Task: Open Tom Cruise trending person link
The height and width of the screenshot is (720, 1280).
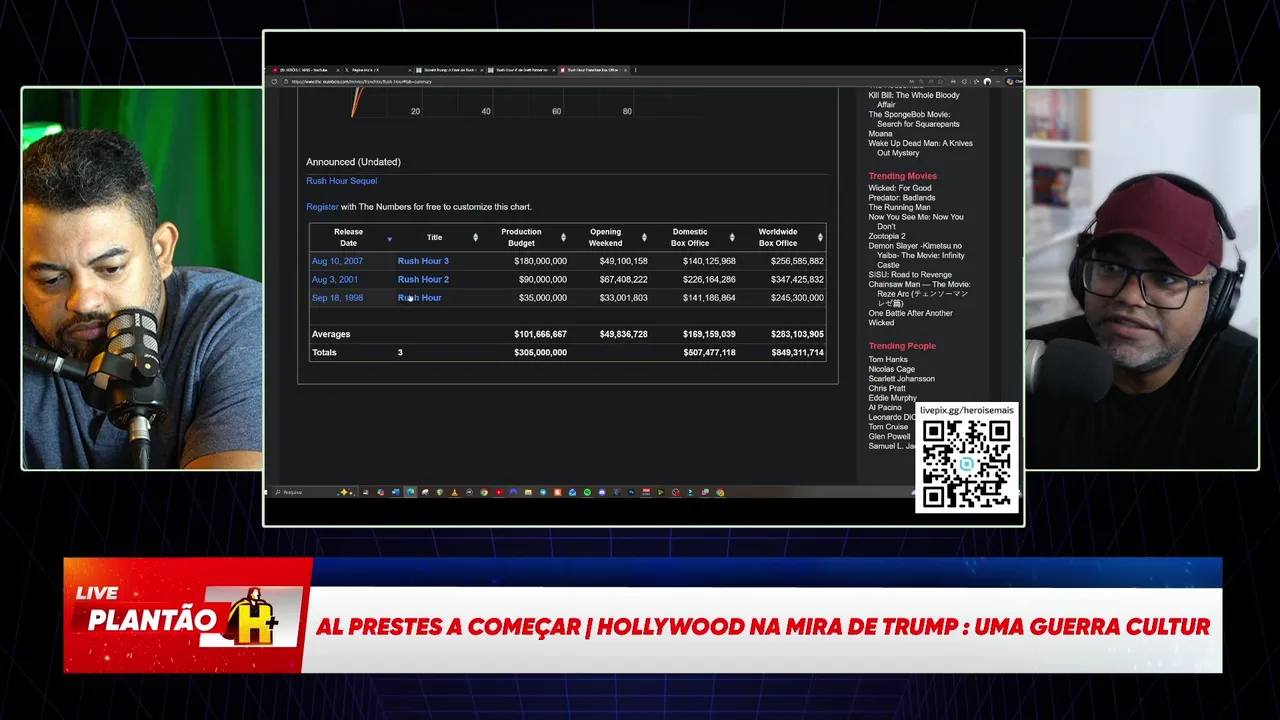Action: 888,427
